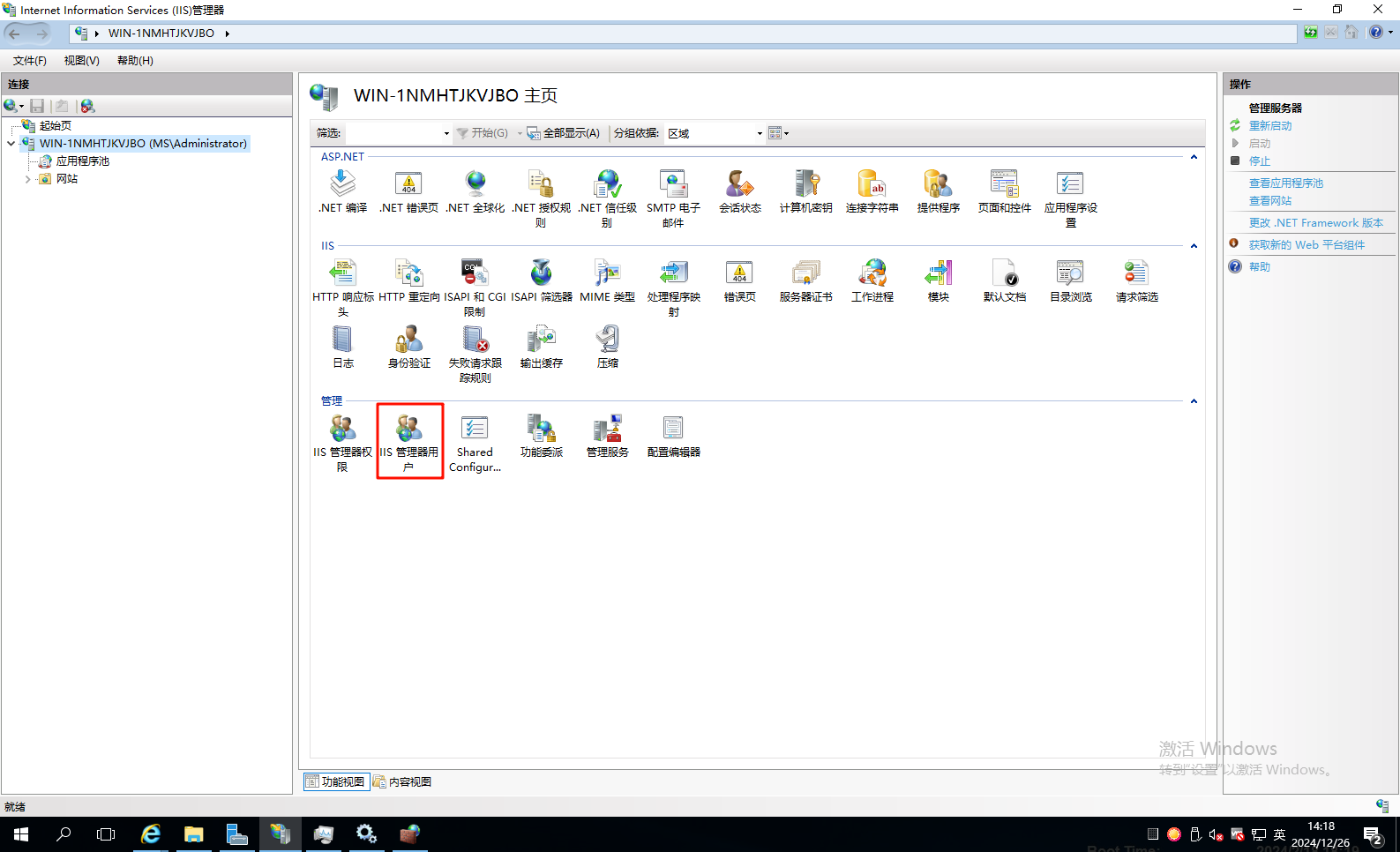The height and width of the screenshot is (852, 1400).
Task: Open the 视图(V) menu
Action: tap(81, 61)
